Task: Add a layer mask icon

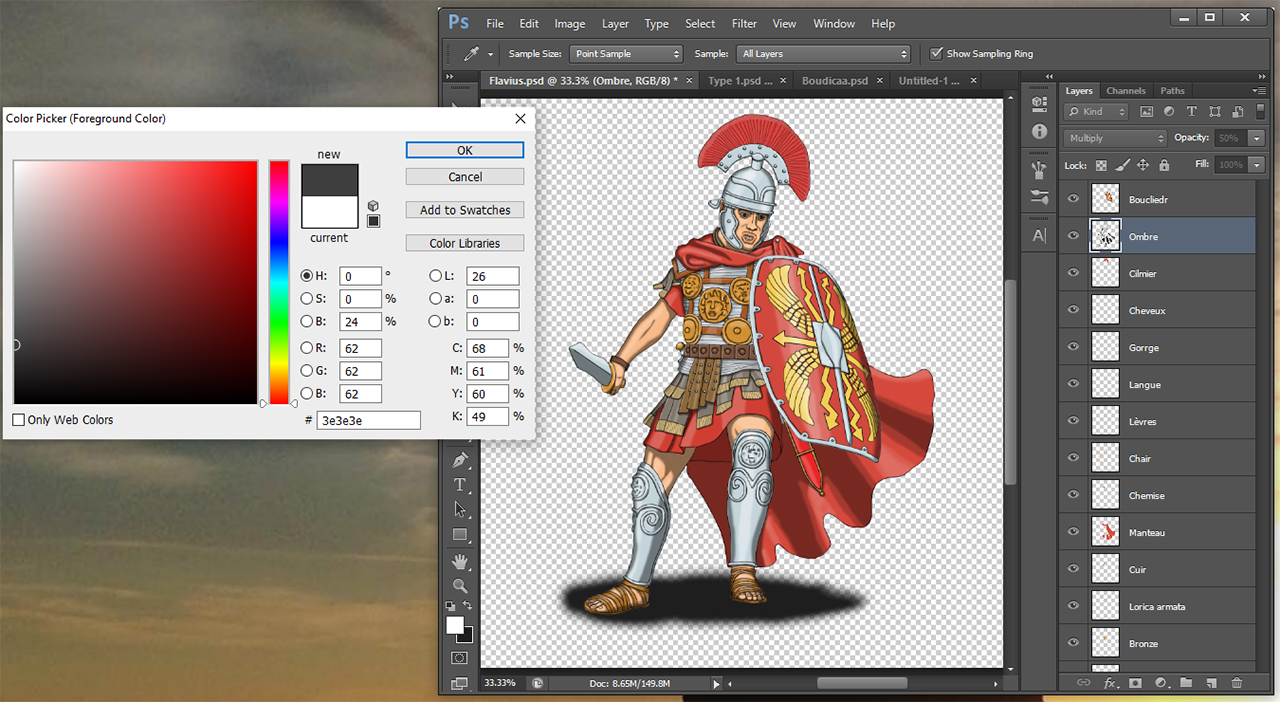Action: click(1135, 683)
